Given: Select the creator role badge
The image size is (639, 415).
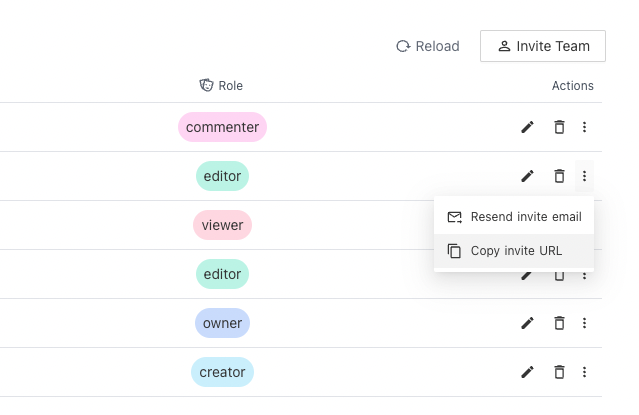Looking at the screenshot, I should click(222, 372).
